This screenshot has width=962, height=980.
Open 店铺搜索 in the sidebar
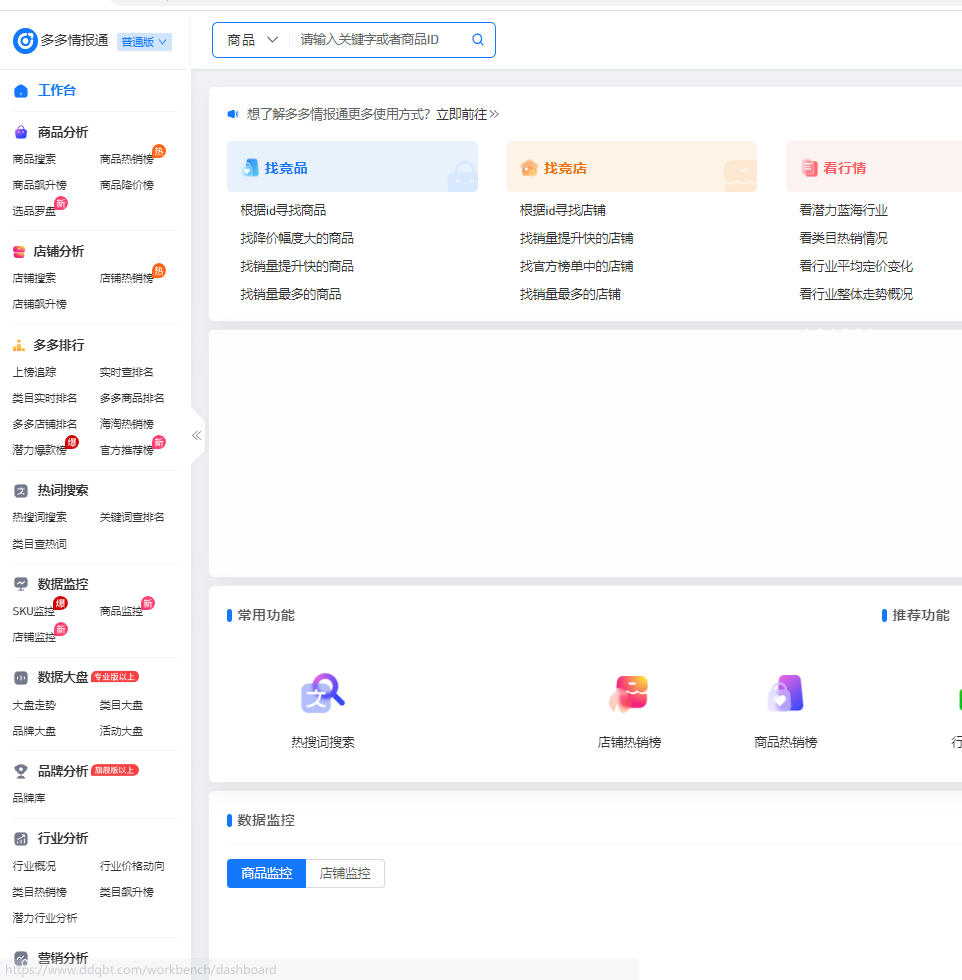click(34, 278)
